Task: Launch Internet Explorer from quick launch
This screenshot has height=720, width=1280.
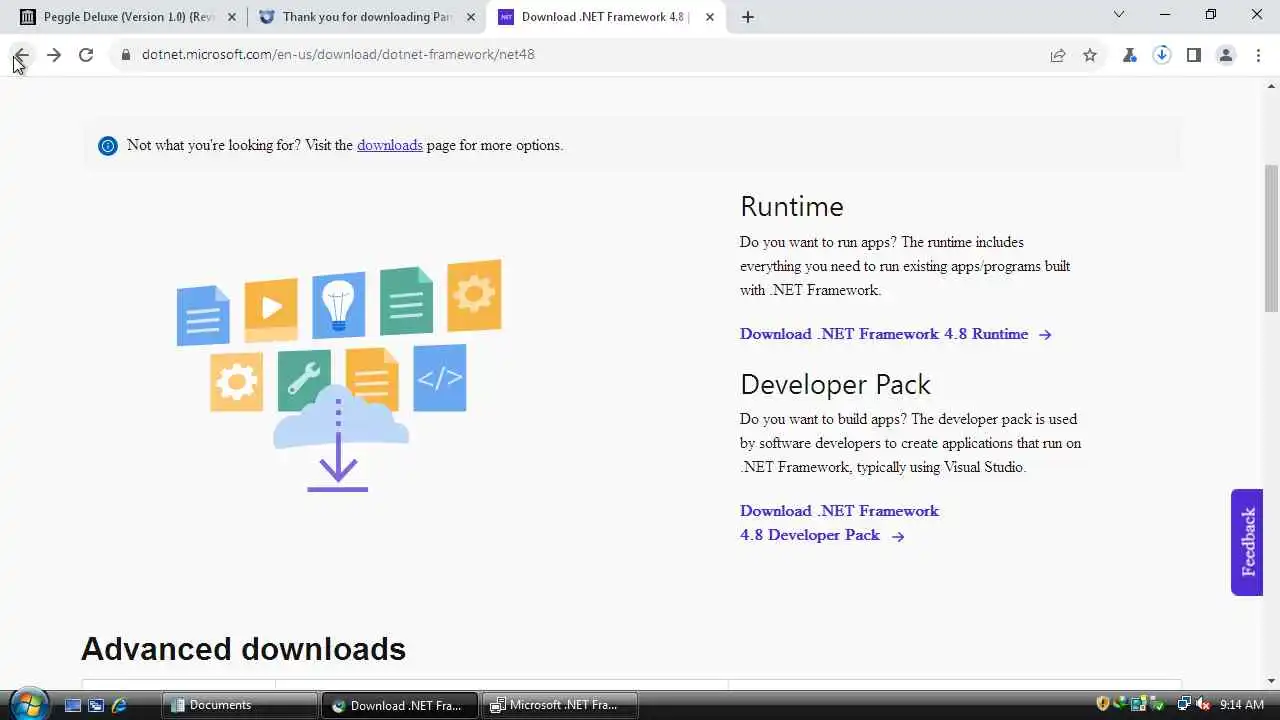Action: pos(119,705)
